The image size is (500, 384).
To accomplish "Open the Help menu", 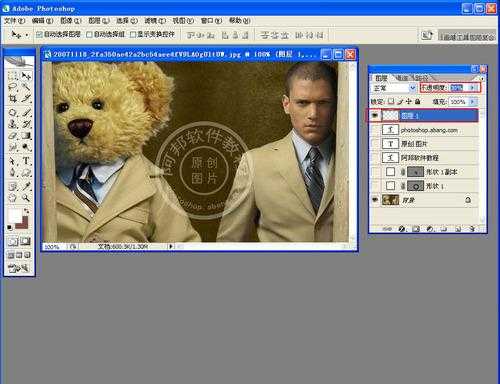I will pos(239,21).
